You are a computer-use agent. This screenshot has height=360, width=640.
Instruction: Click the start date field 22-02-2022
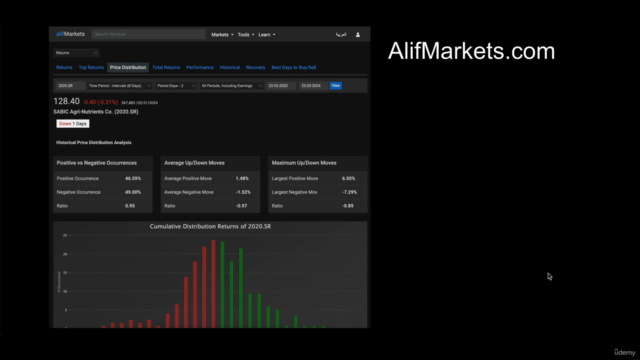(x=281, y=86)
